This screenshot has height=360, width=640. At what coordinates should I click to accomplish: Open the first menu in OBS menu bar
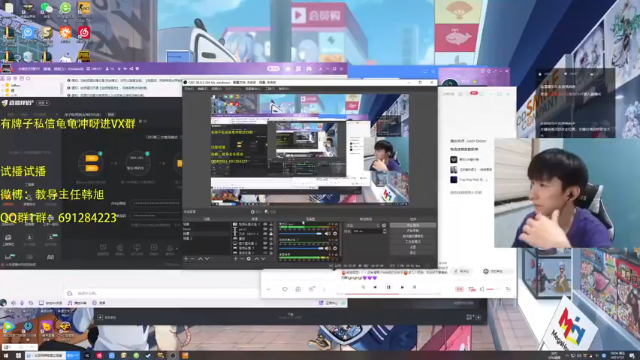(189, 89)
